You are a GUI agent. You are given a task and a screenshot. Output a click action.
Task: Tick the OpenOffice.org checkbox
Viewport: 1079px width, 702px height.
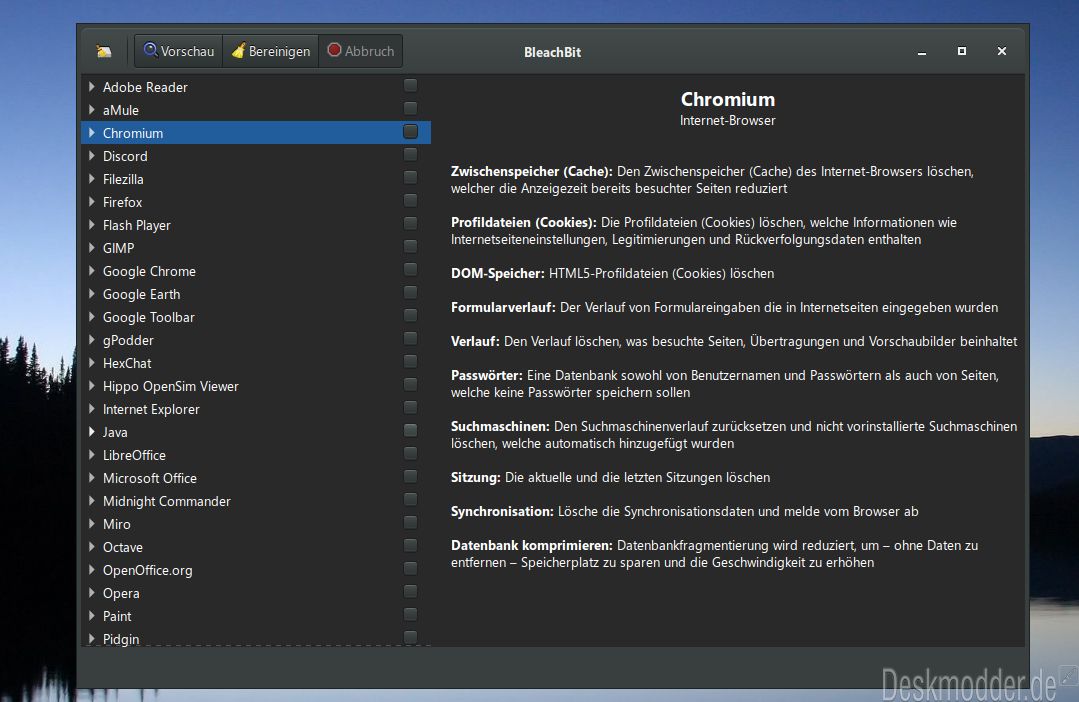[411, 568]
